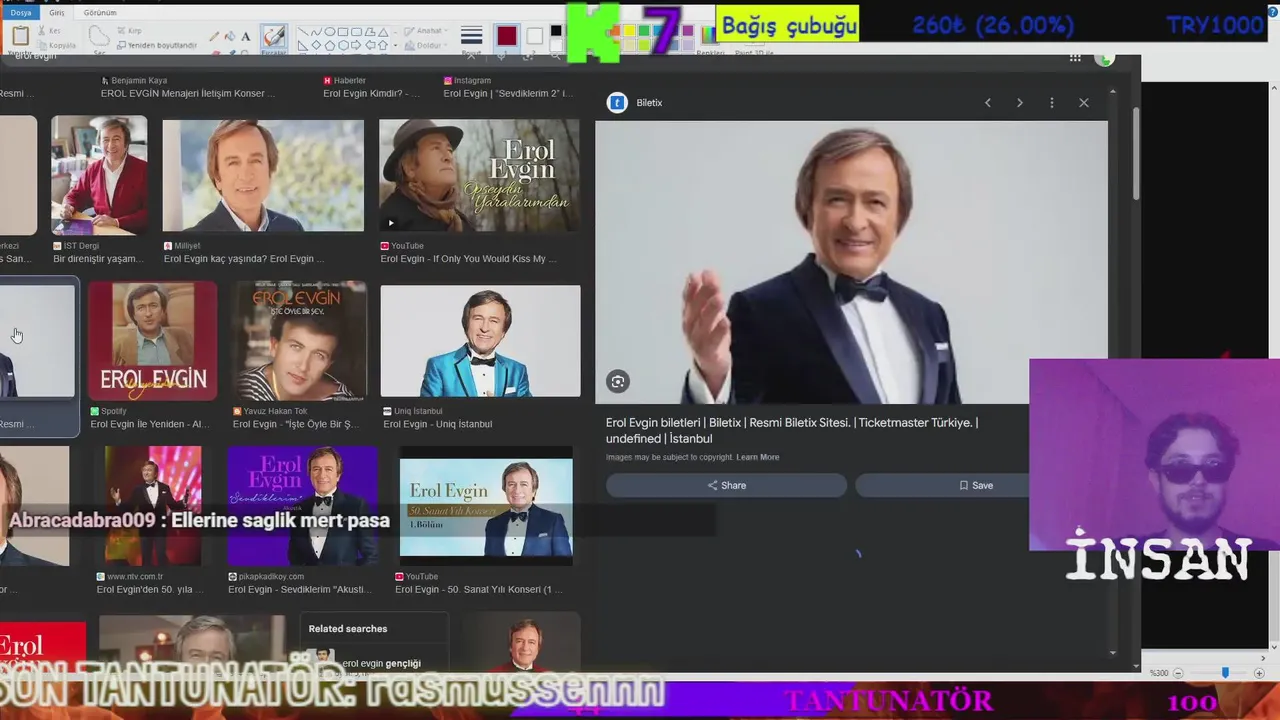
Task: Open the 50. Sanat Yılı Konseri thumbnail
Action: point(486,507)
